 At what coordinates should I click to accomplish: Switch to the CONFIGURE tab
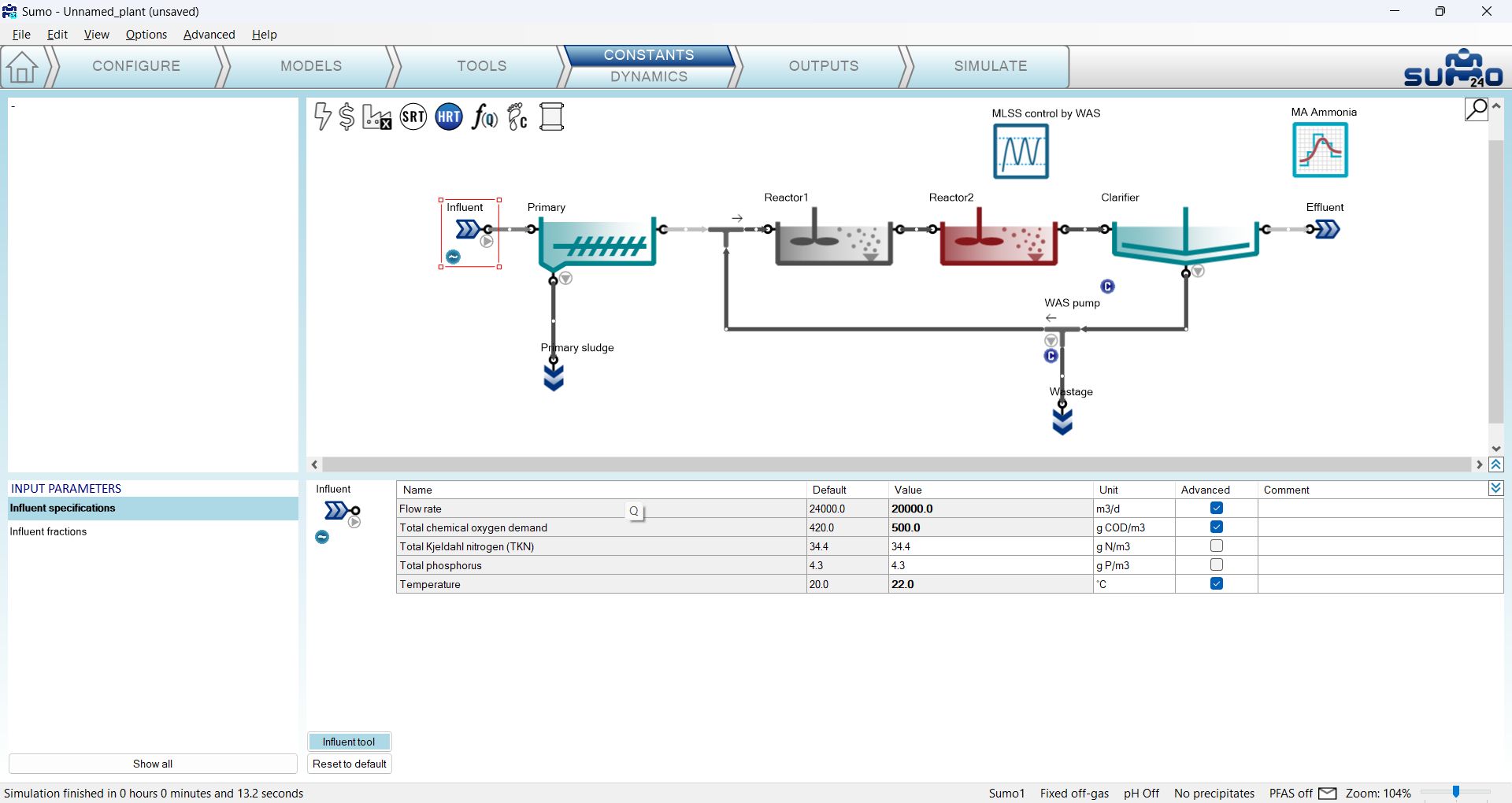pyautogui.click(x=136, y=67)
